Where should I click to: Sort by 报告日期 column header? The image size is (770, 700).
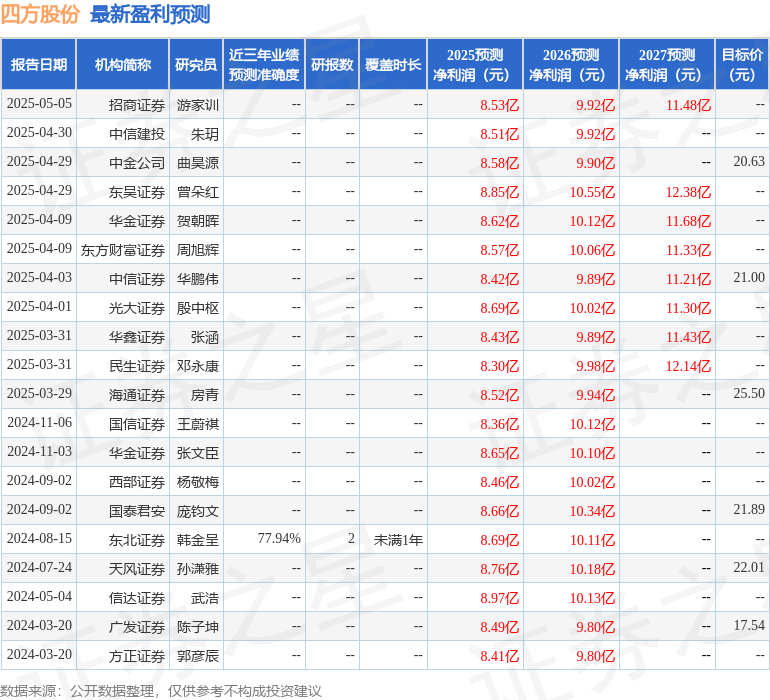tap(39, 65)
